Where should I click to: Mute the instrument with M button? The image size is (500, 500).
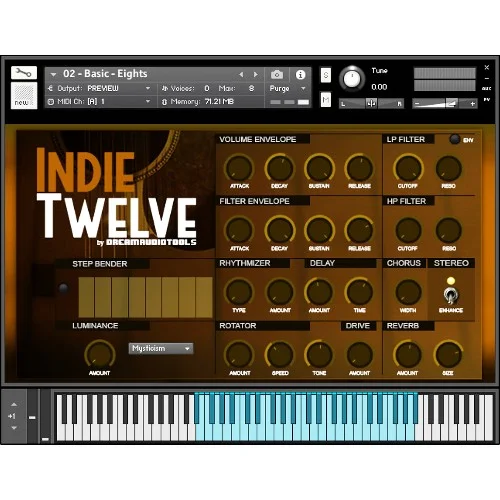point(326,99)
